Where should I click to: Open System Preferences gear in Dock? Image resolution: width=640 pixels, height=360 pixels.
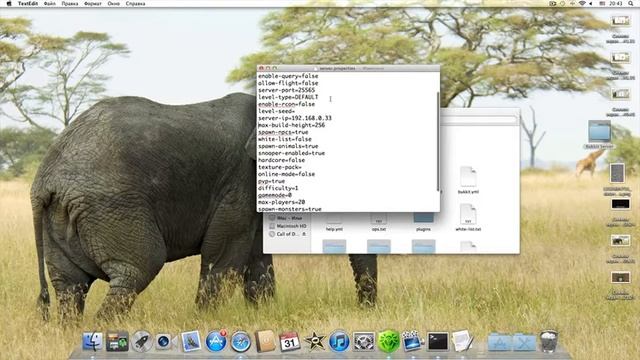point(364,342)
